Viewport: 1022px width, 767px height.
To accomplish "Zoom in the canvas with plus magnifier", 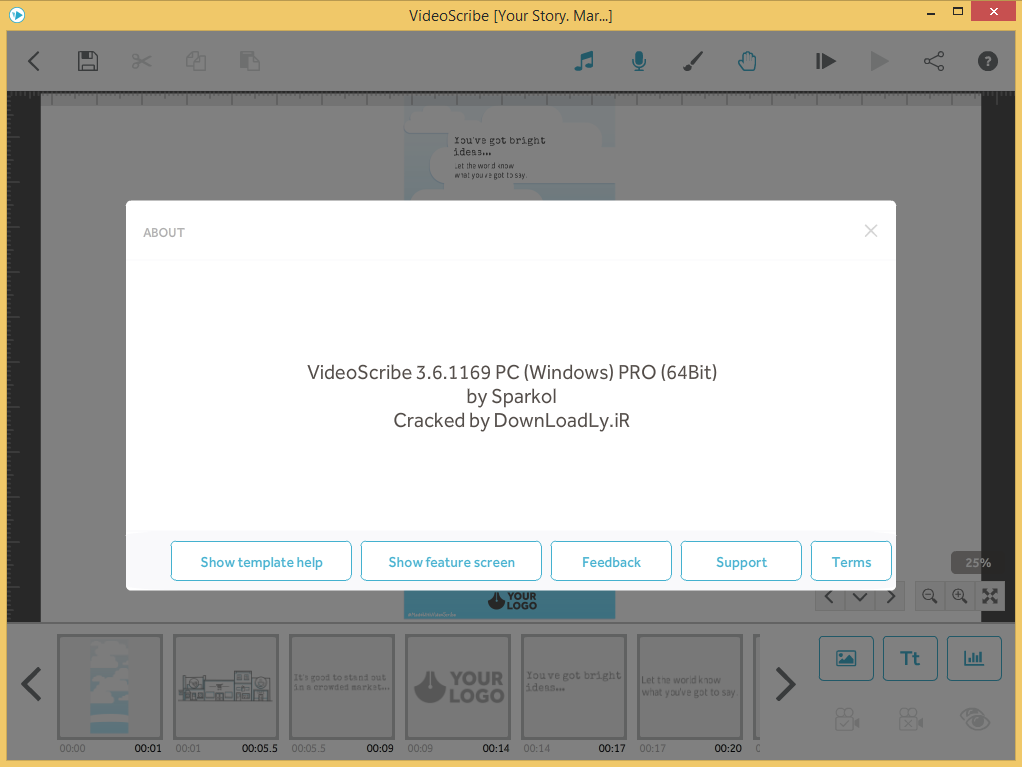I will pyautogui.click(x=959, y=596).
